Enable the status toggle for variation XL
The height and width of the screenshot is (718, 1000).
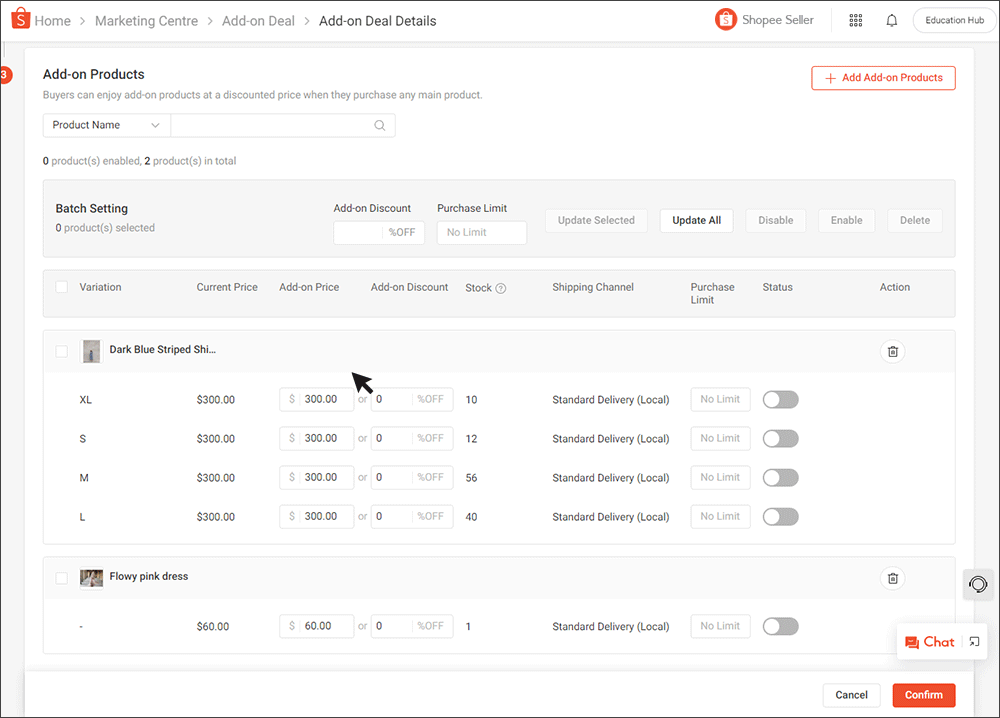tap(780, 399)
